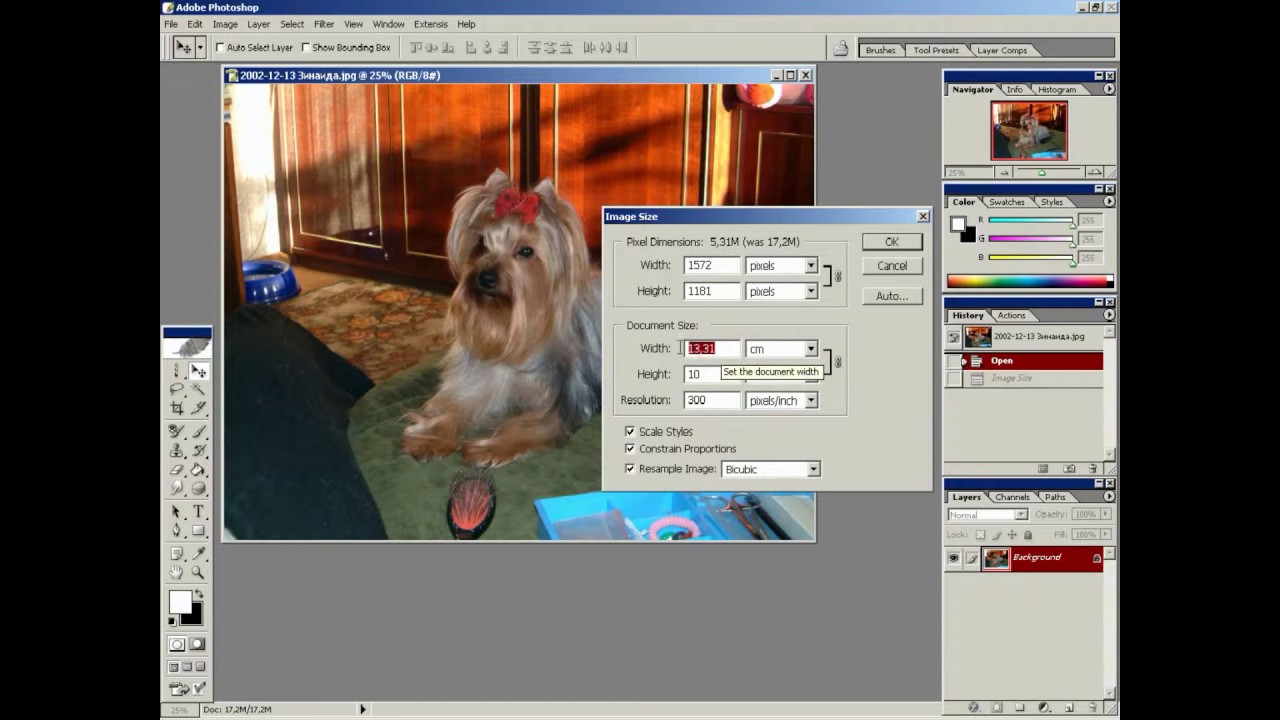This screenshot has width=1280, height=720.
Task: Select the Eraser tool
Action: pyautogui.click(x=177, y=470)
